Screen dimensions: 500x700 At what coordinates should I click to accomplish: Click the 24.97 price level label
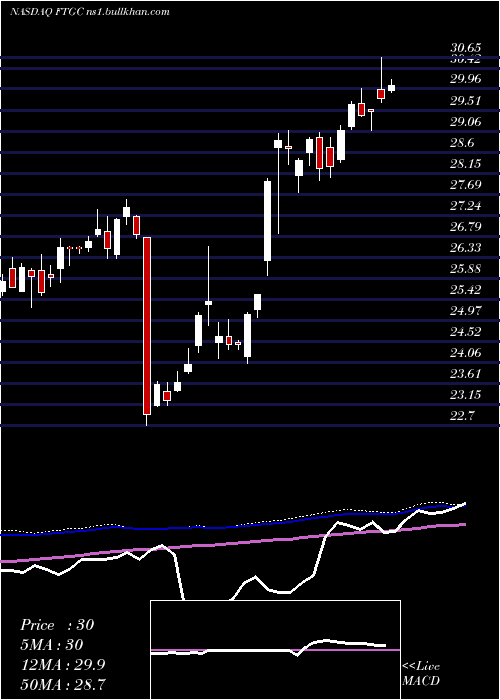[x=466, y=311]
